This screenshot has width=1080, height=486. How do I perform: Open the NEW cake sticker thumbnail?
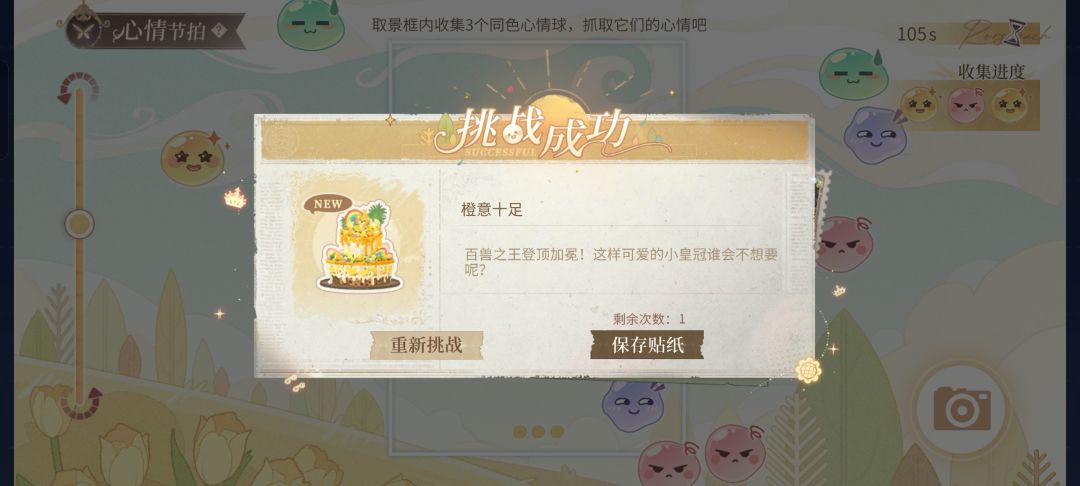pyautogui.click(x=359, y=245)
